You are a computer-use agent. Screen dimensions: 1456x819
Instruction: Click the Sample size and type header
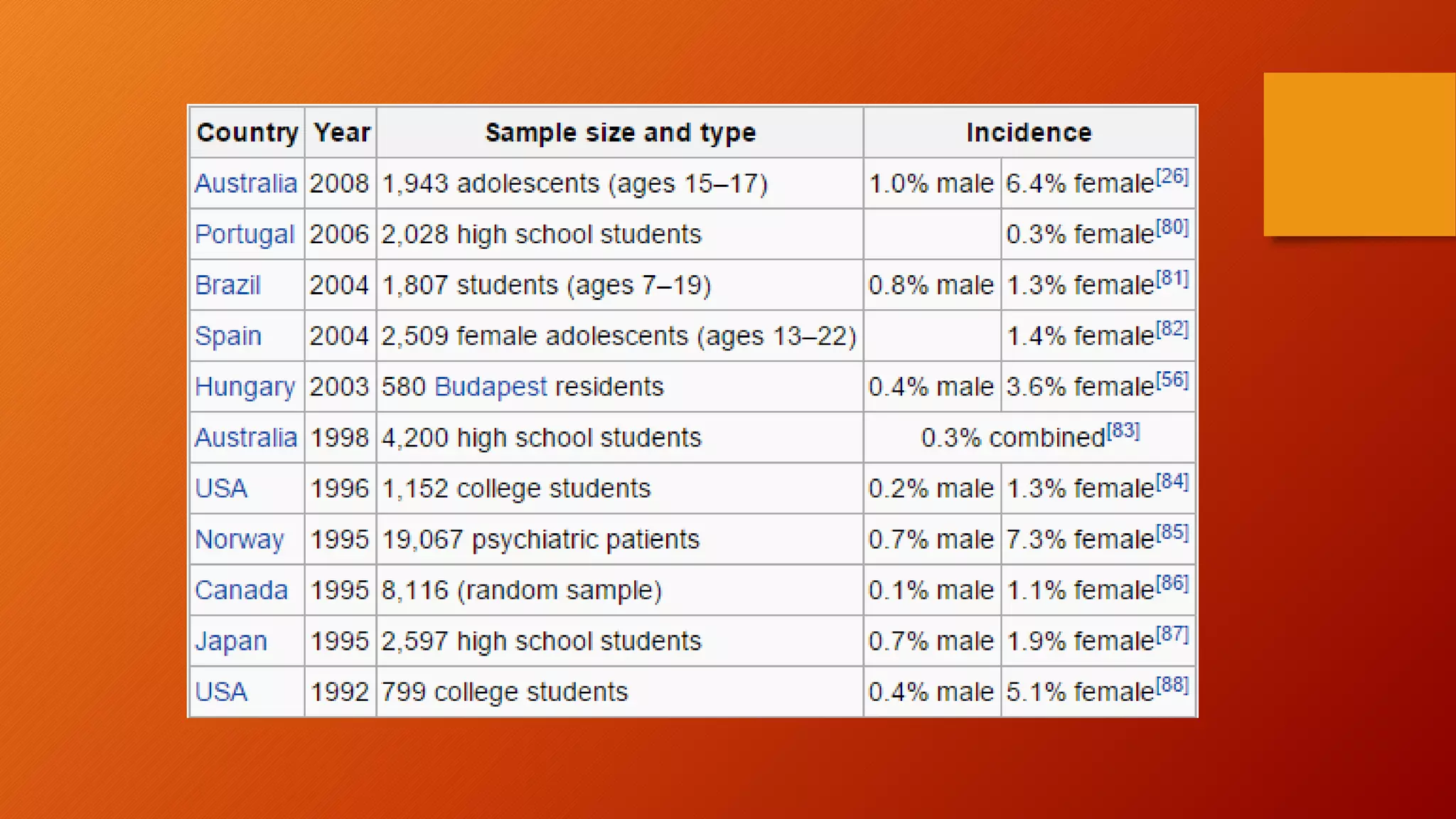pos(620,133)
